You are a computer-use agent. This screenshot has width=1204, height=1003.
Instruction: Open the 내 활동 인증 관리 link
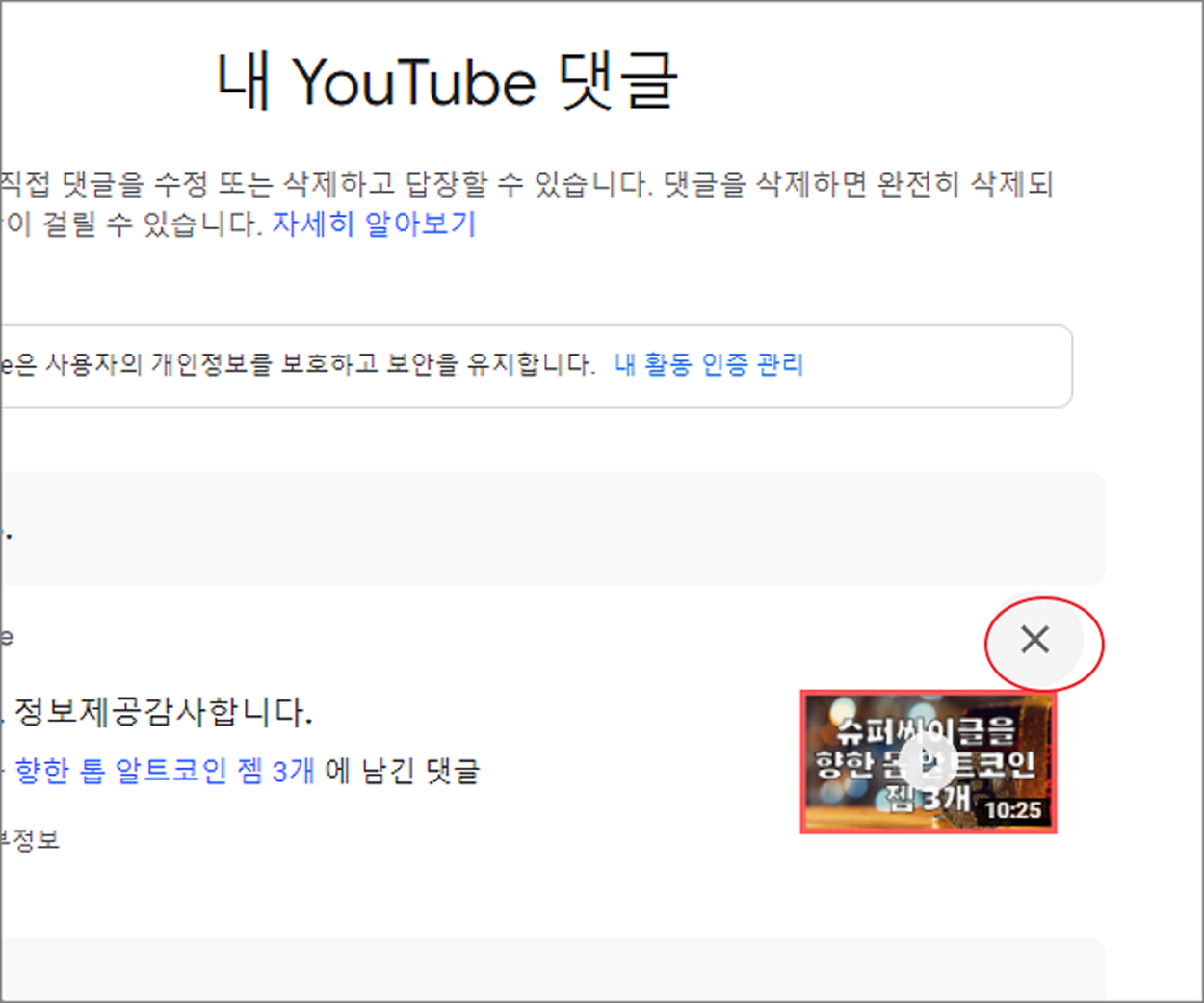click(709, 364)
